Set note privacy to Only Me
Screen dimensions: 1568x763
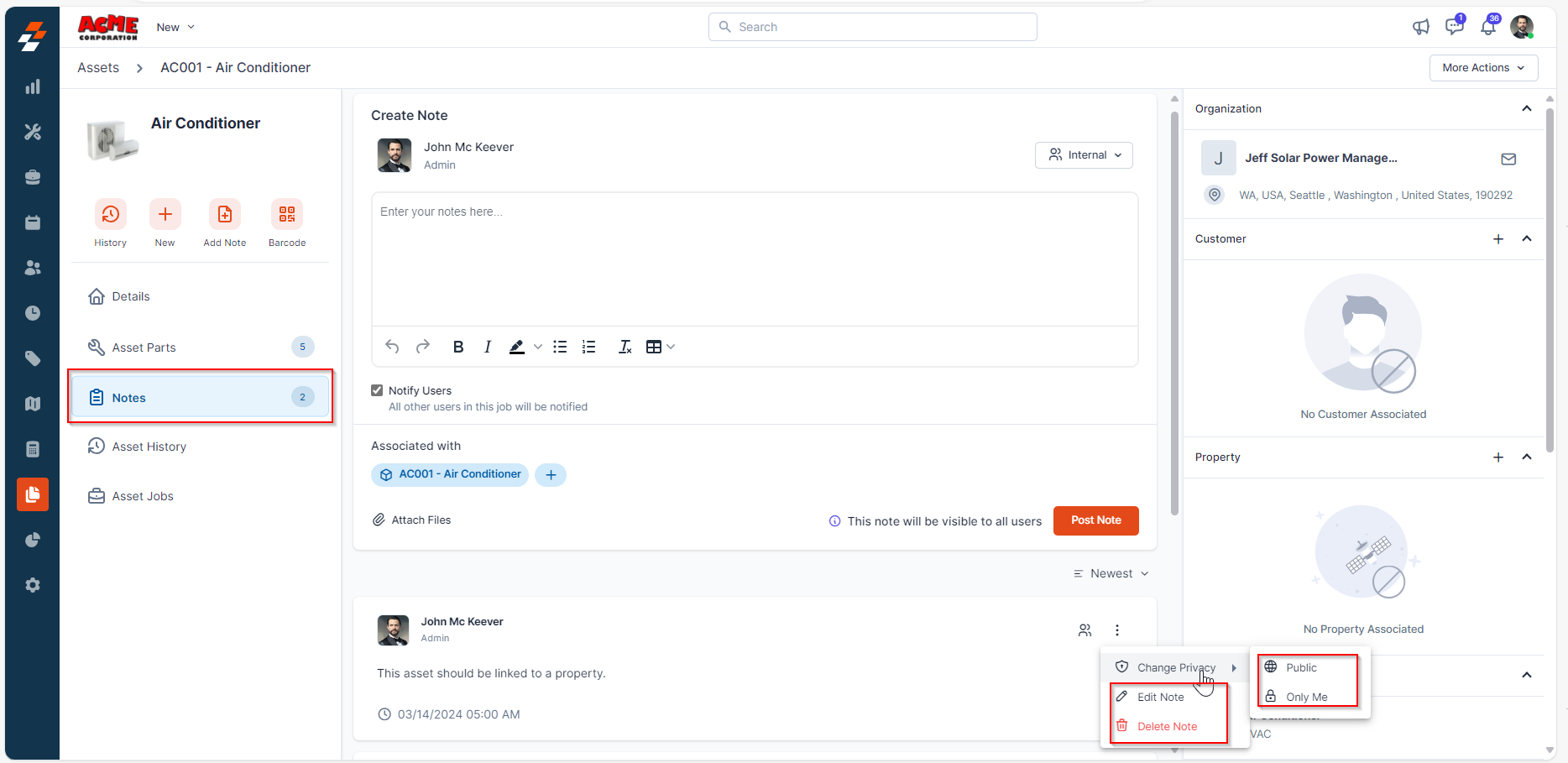(x=1308, y=697)
